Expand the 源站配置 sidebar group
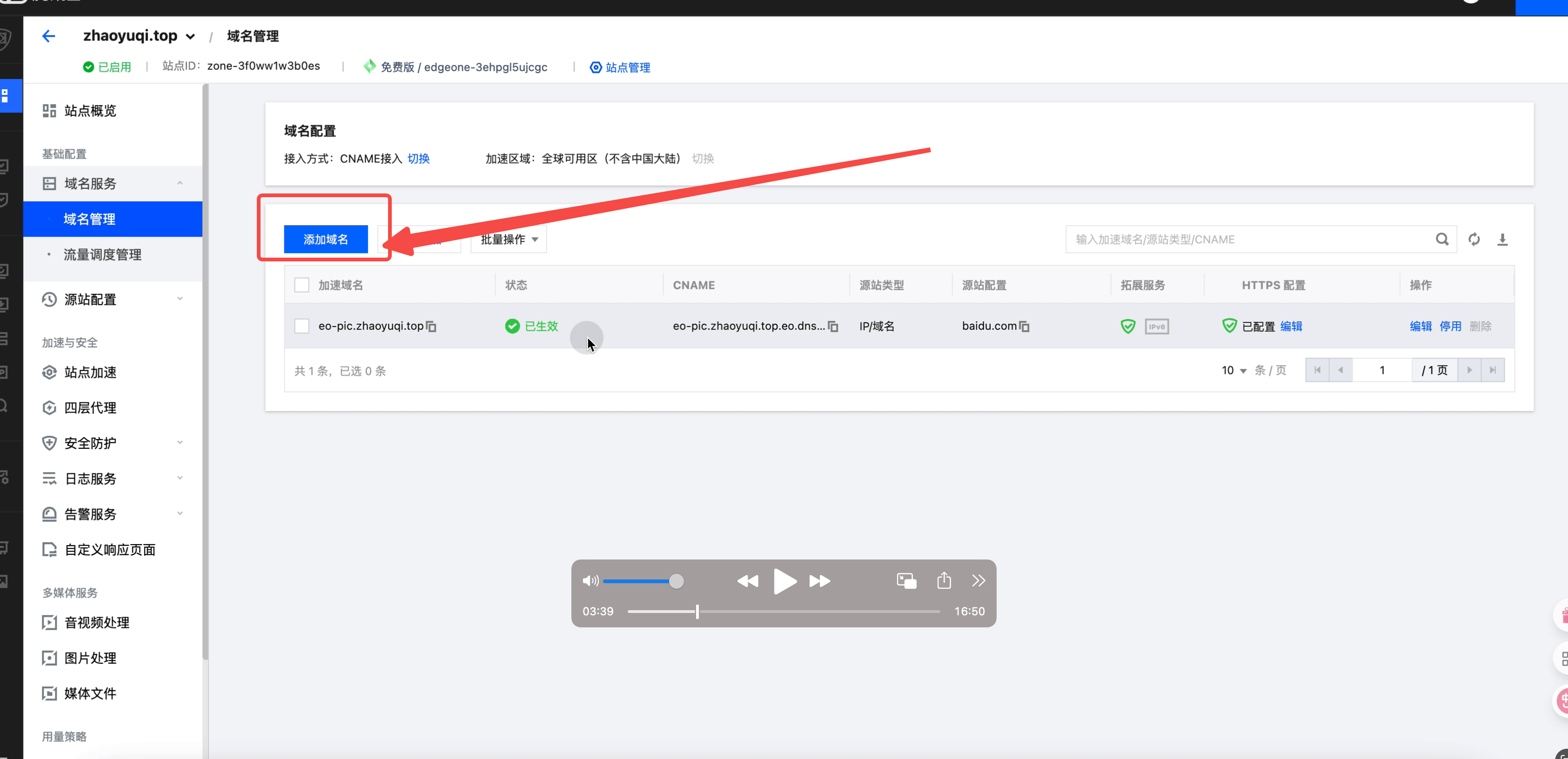The width and height of the screenshot is (1568, 759). [x=180, y=299]
